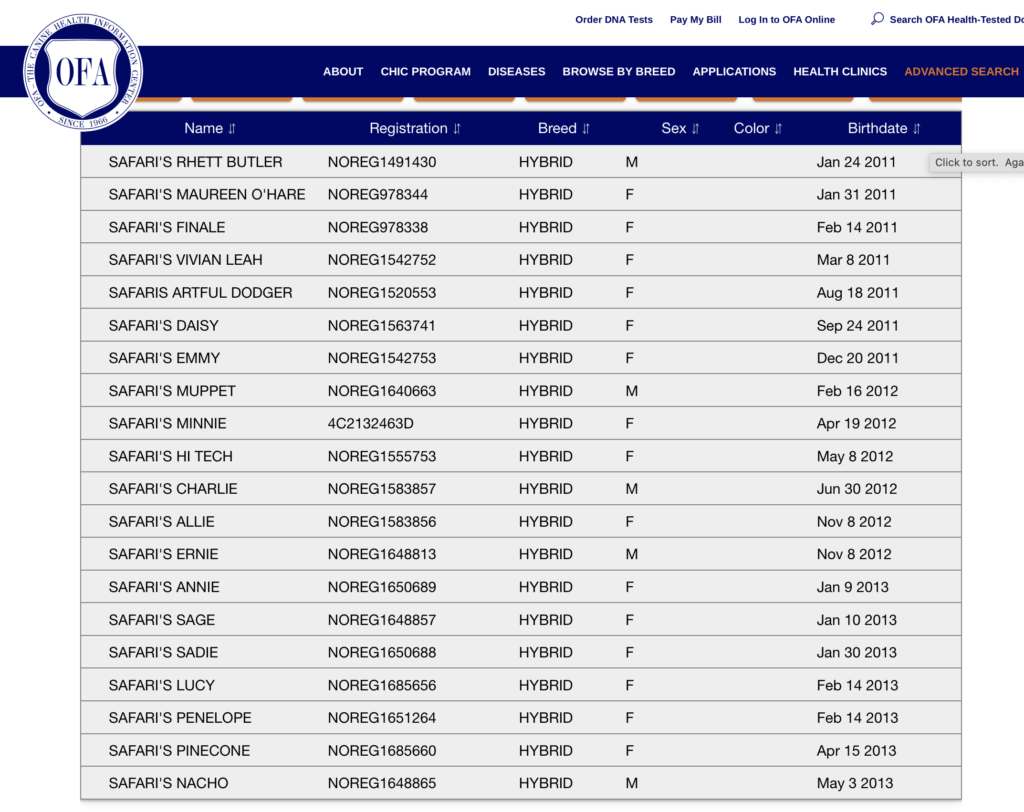The image size is (1024, 812).
Task: Select registration 4C2132463D cell
Action: coord(370,423)
